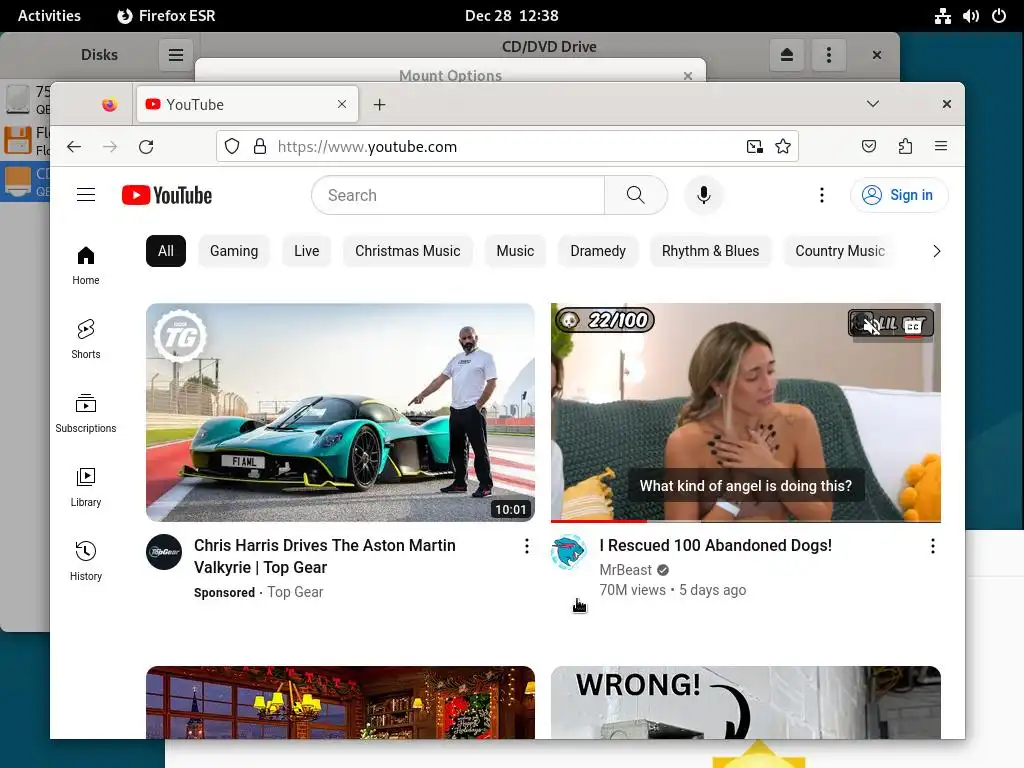
Task: Toggle captions on MrBeast preview
Action: (x=913, y=325)
